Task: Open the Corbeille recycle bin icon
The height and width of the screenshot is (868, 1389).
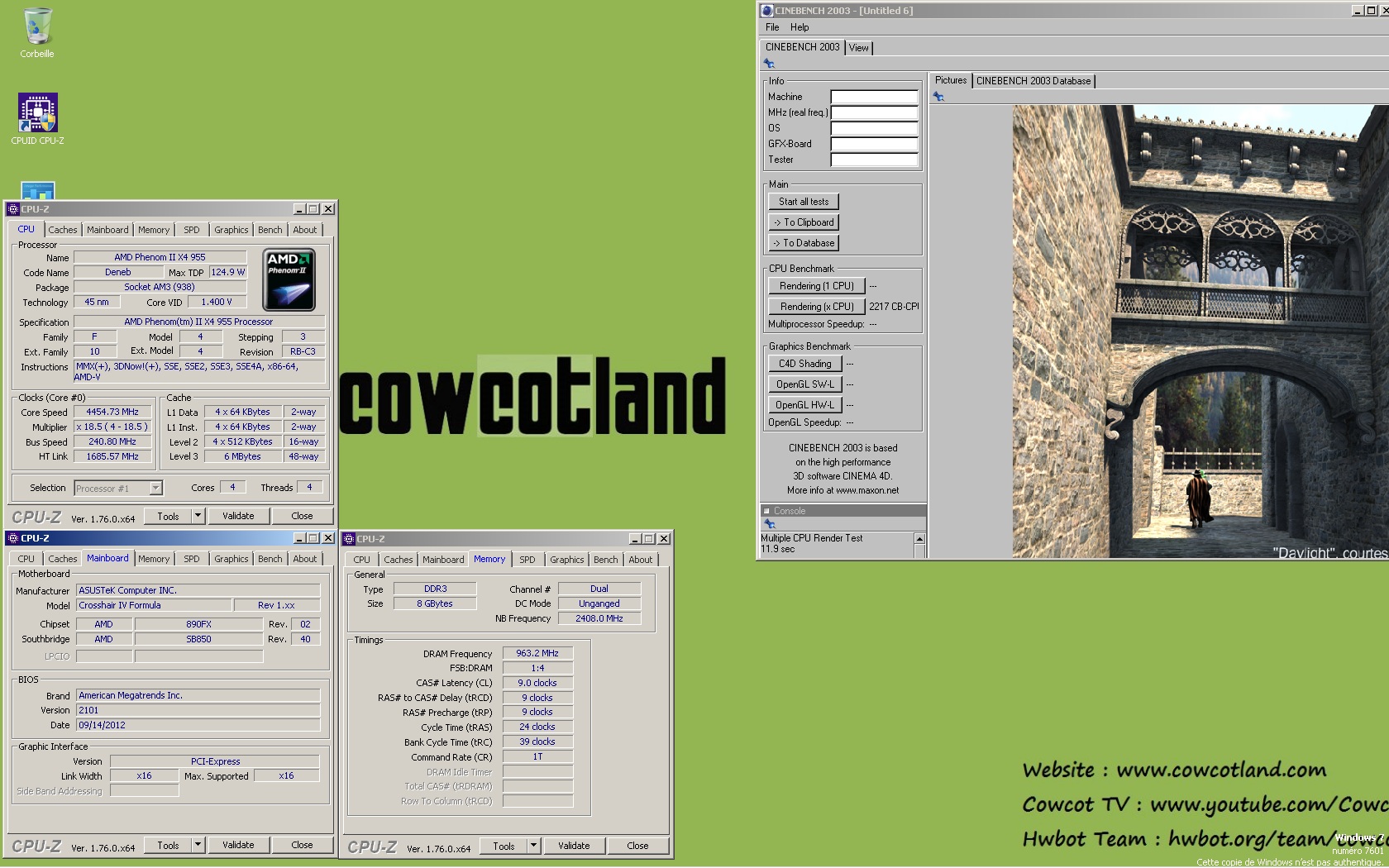Action: 37,33
